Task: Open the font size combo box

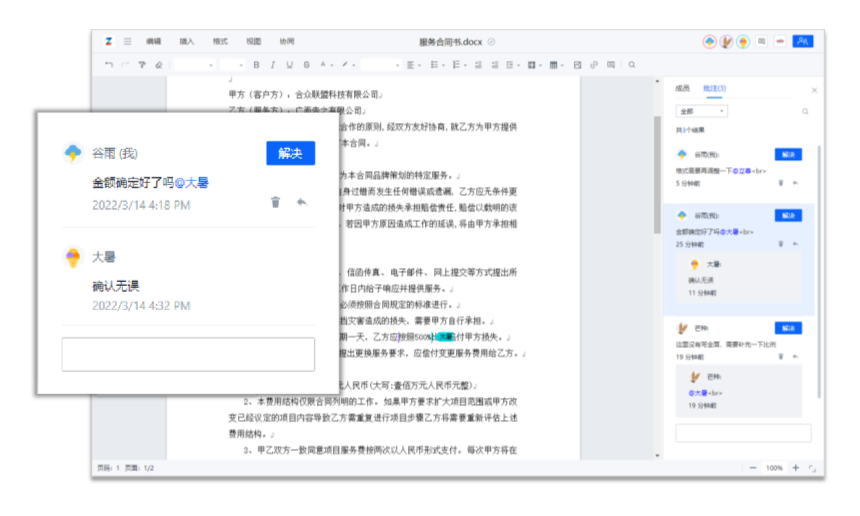Action: [232, 65]
